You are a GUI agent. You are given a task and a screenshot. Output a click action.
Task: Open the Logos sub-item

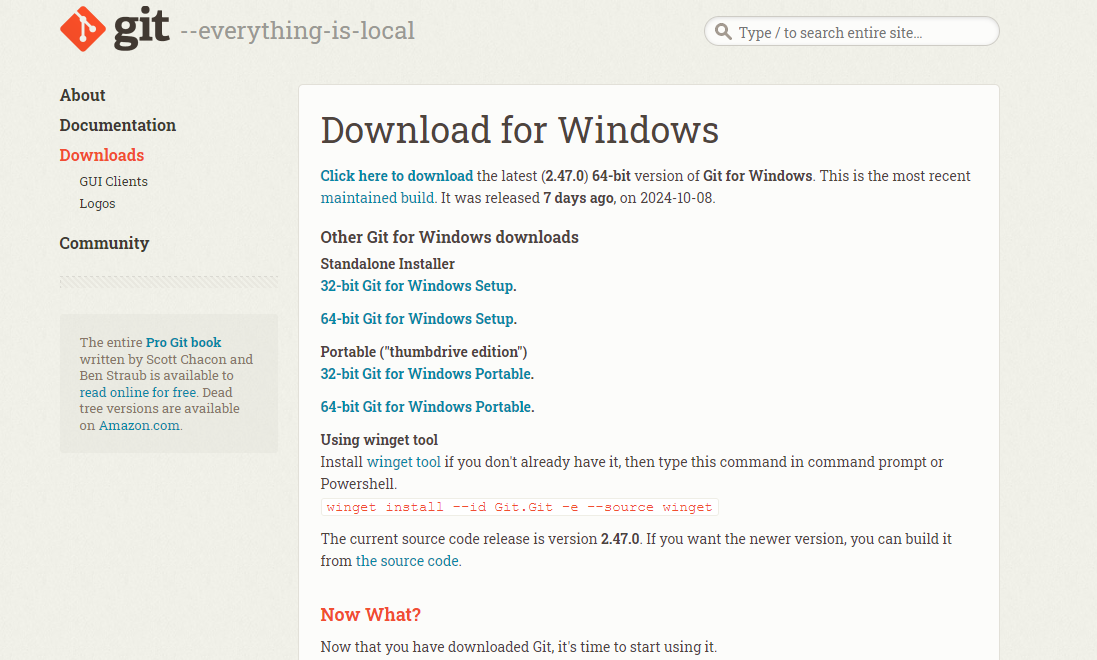(x=97, y=203)
